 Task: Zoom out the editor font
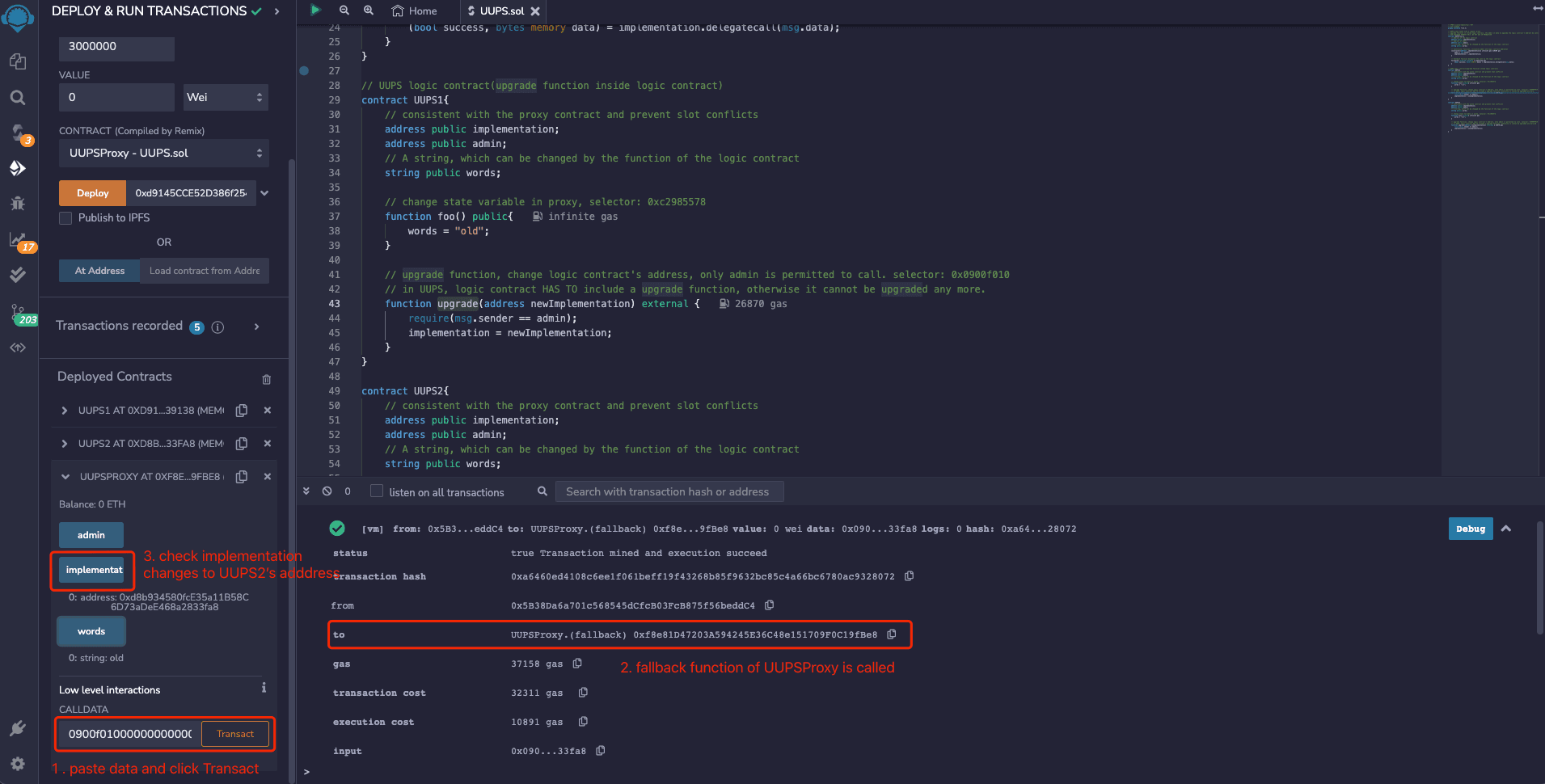(x=344, y=11)
